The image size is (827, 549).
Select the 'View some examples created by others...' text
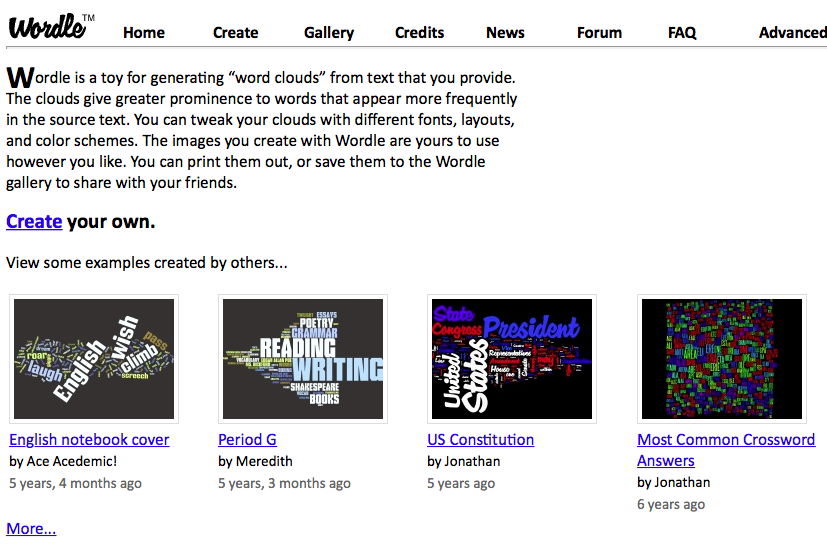click(147, 263)
